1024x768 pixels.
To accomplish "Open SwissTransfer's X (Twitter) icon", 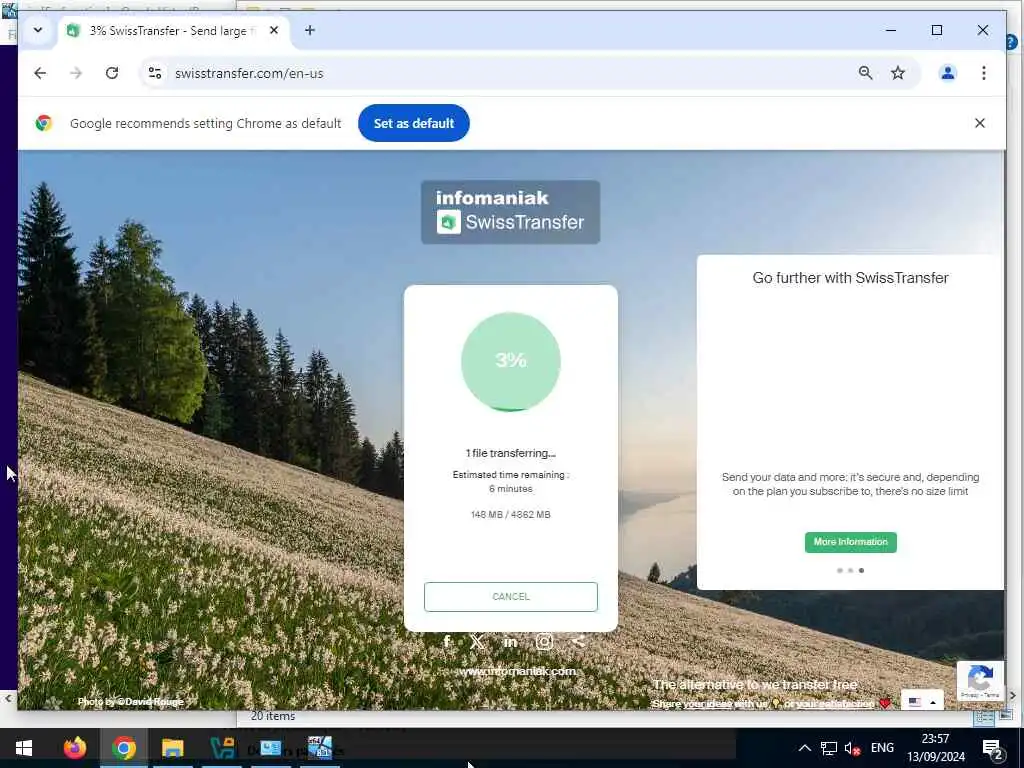I will click(477, 641).
